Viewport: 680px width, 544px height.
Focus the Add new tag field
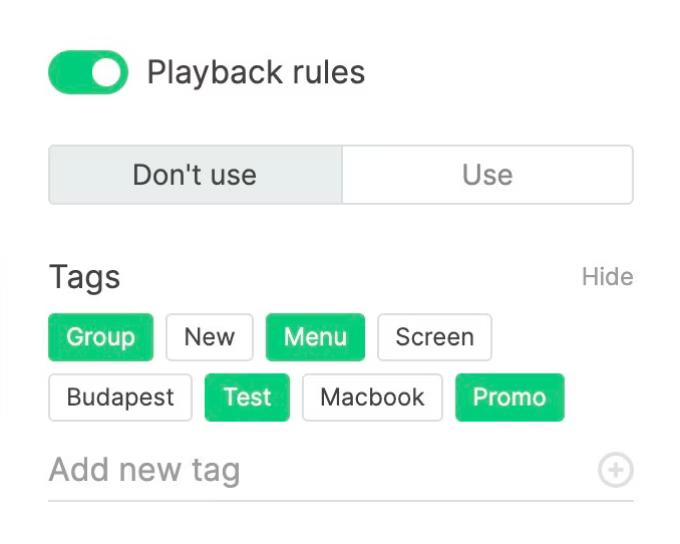(x=321, y=470)
